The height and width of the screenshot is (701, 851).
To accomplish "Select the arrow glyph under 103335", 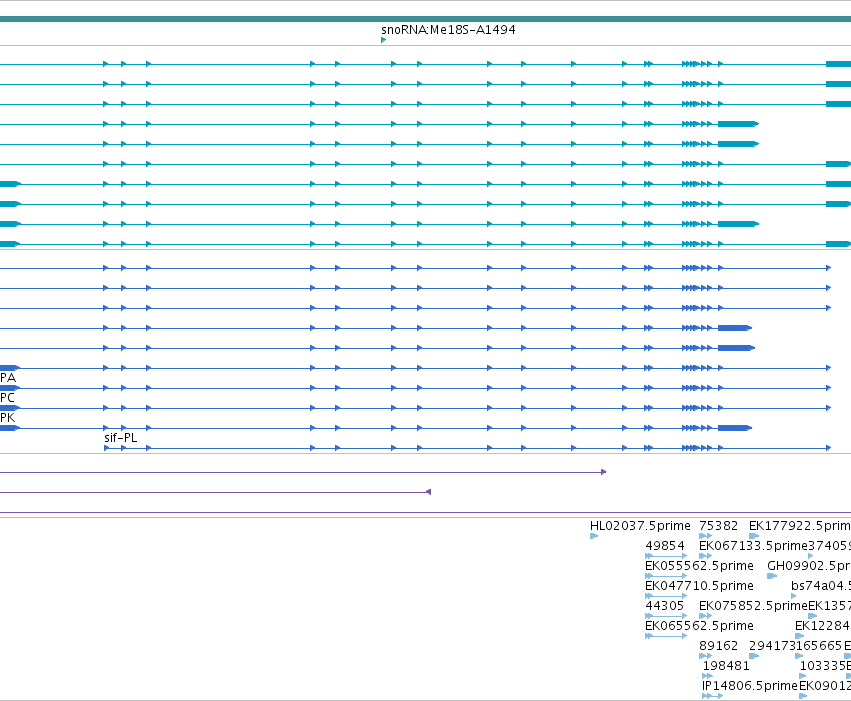I will (803, 677).
